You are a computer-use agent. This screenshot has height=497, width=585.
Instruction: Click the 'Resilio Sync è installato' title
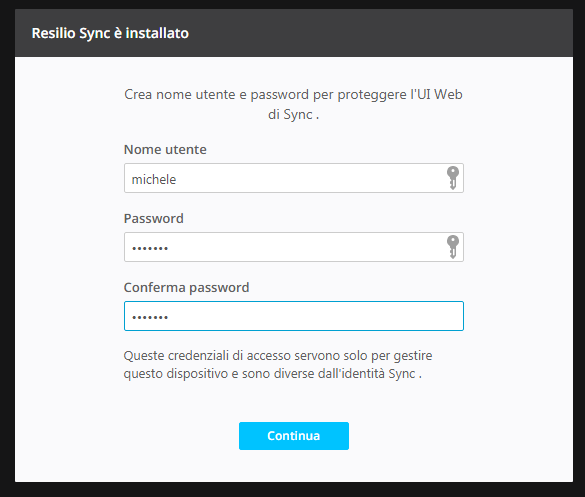(x=110, y=33)
